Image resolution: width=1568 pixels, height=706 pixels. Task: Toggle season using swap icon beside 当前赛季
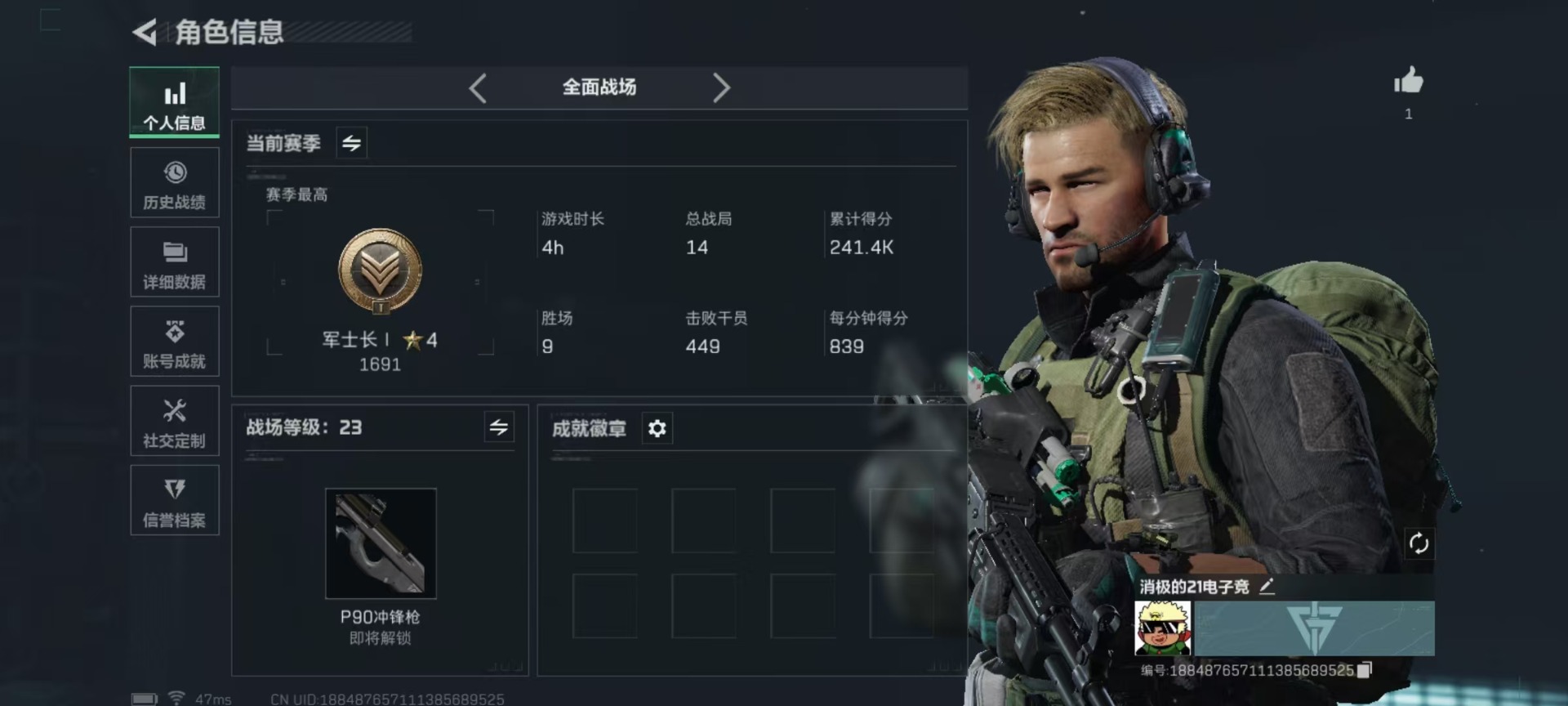[351, 143]
